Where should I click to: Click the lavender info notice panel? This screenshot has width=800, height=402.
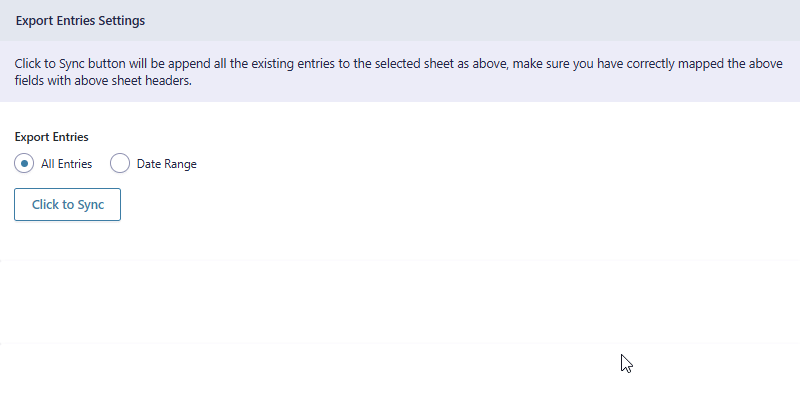click(400, 71)
